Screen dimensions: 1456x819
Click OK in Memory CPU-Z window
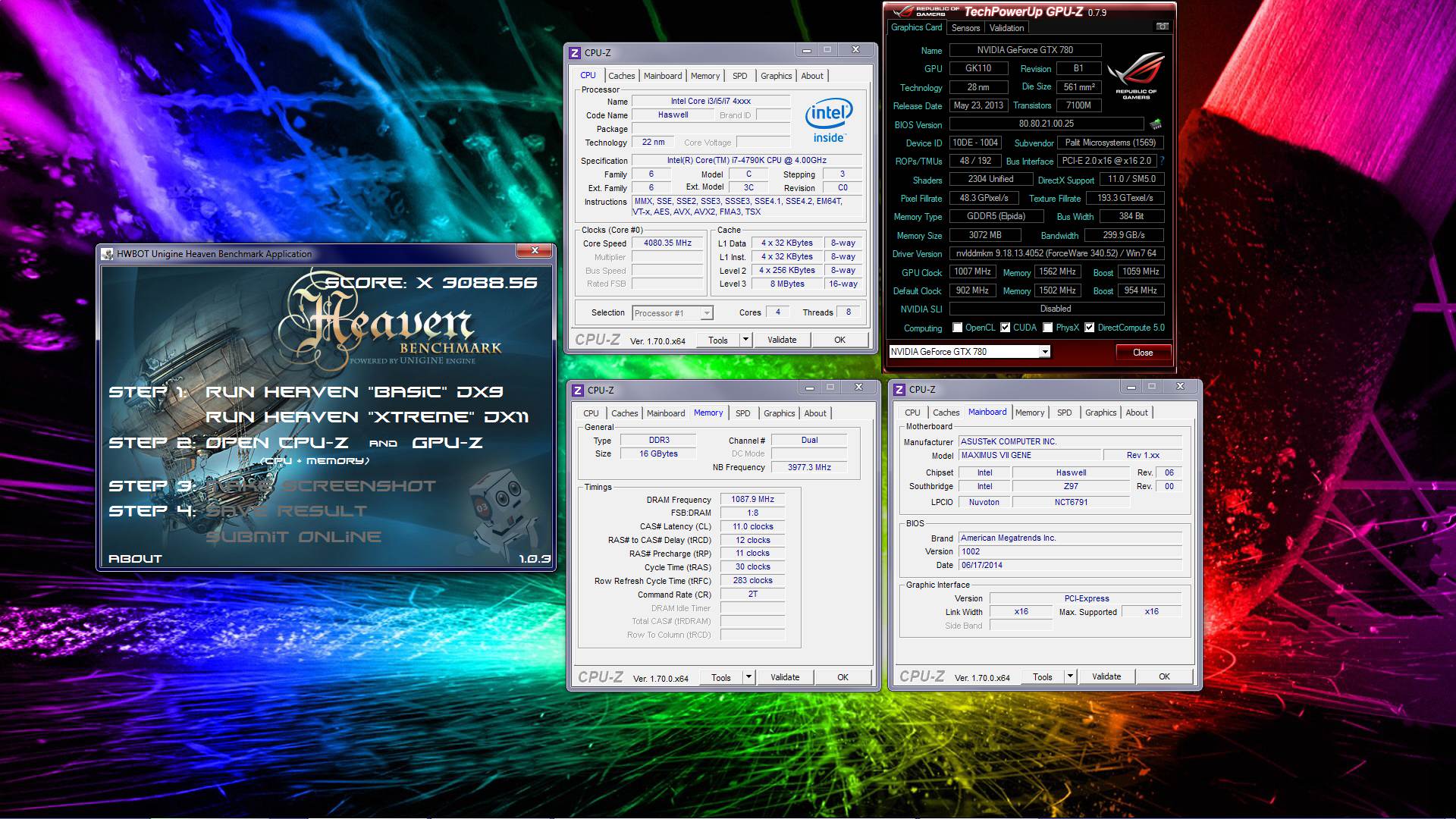pos(843,677)
